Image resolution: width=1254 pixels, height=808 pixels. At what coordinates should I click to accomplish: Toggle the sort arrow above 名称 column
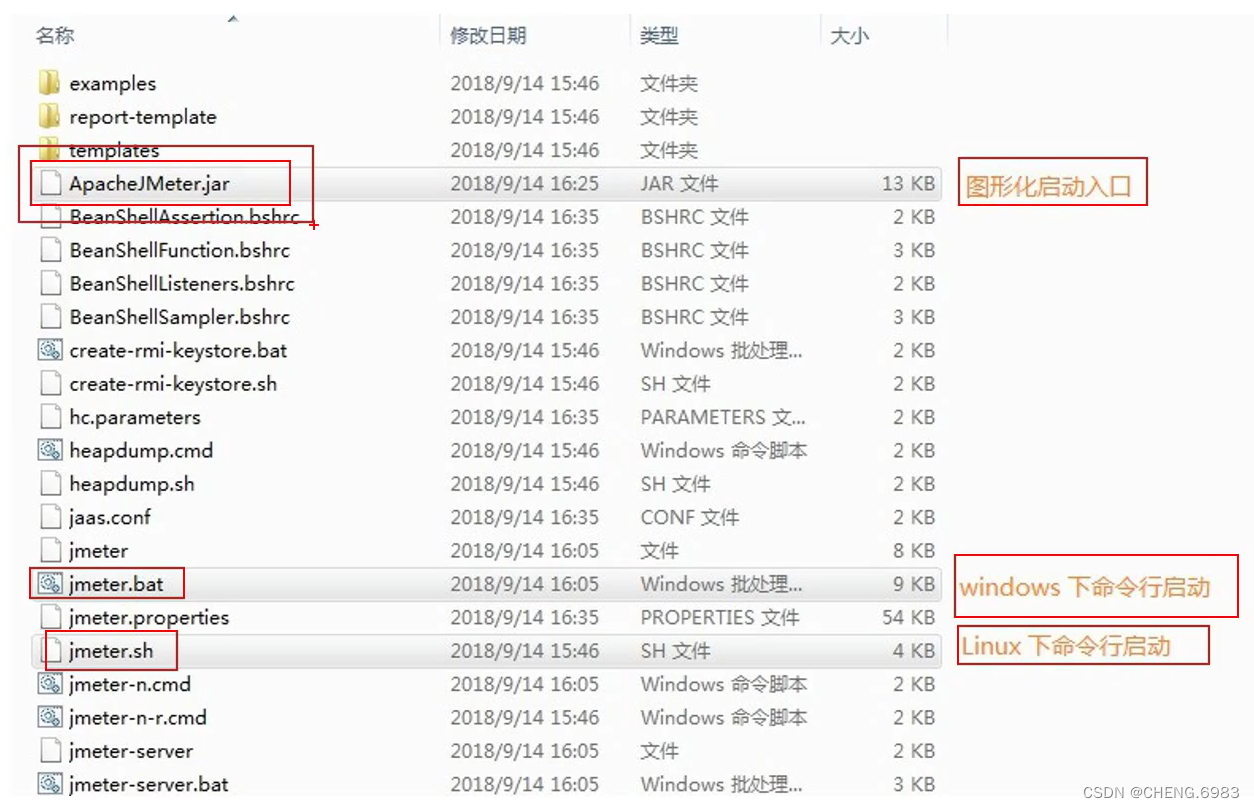(233, 18)
